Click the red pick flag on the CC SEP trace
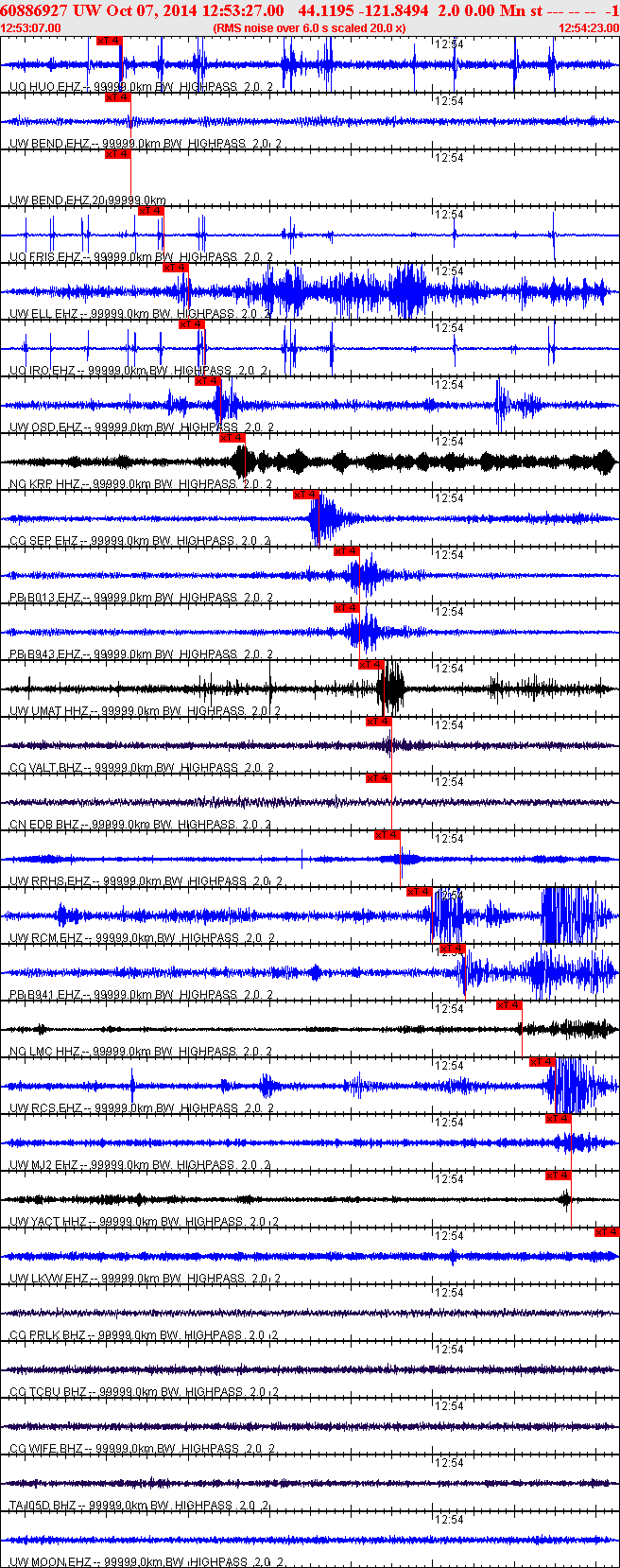The height and width of the screenshot is (1568, 620). pos(306,495)
